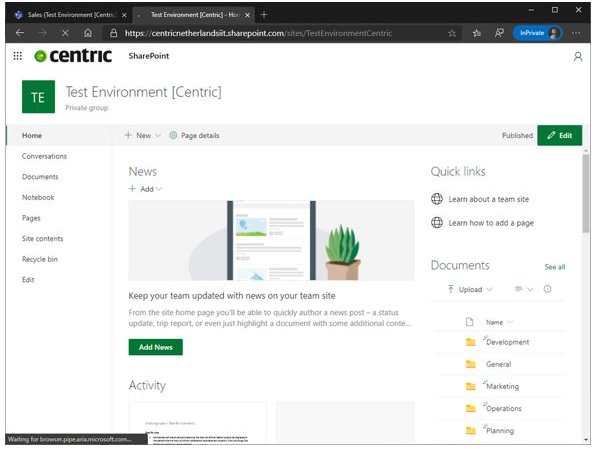Screen dimensions: 597x449
Task: Click the globe icon for Learn about a team site
Action: 437,199
